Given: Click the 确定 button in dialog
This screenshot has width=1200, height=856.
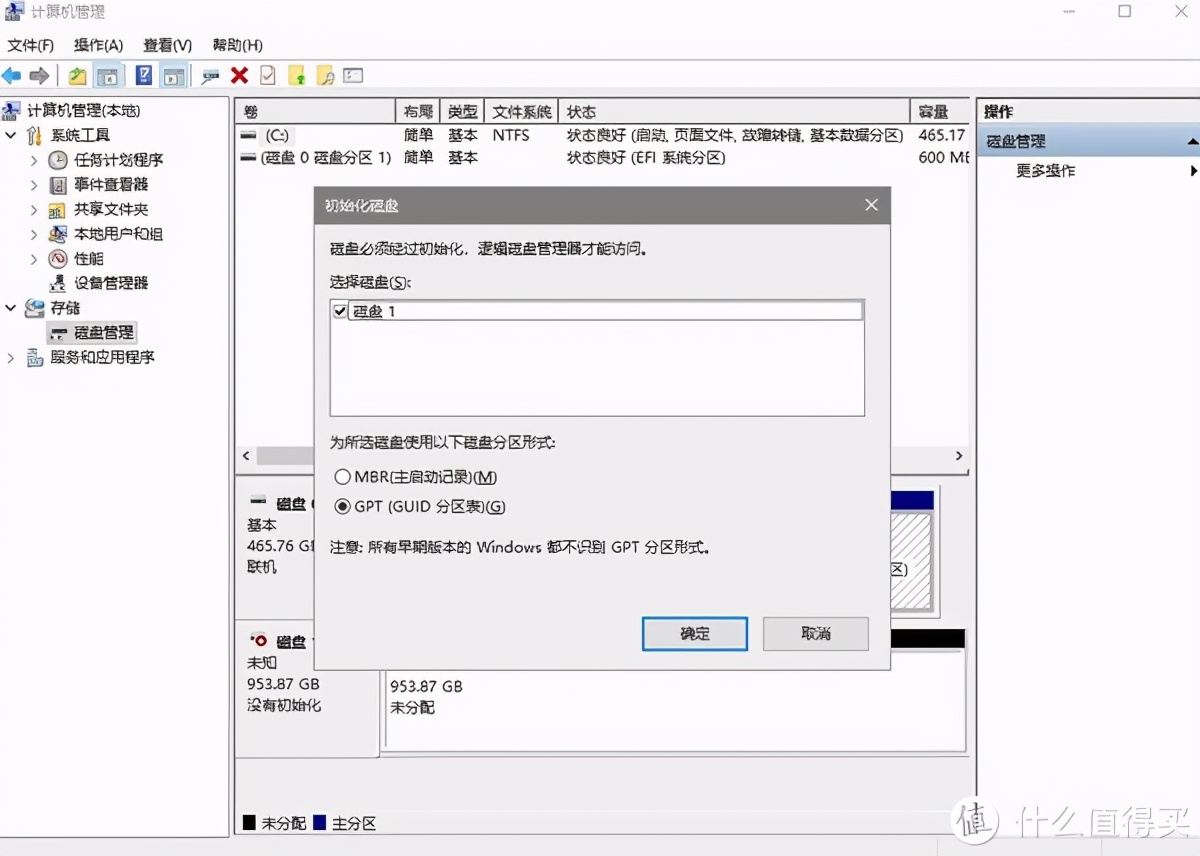Looking at the screenshot, I should click(695, 634).
